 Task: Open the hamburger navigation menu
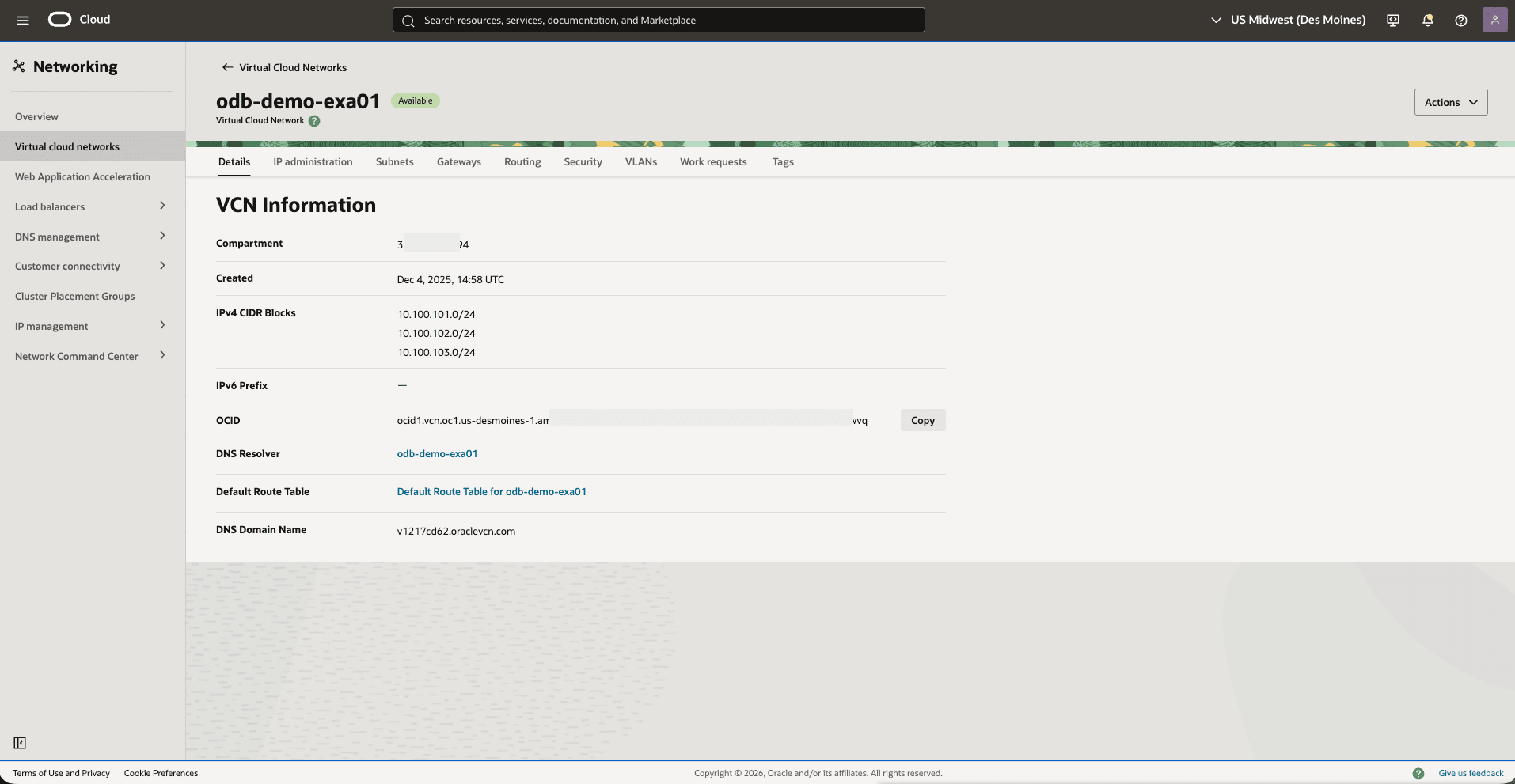(21, 20)
